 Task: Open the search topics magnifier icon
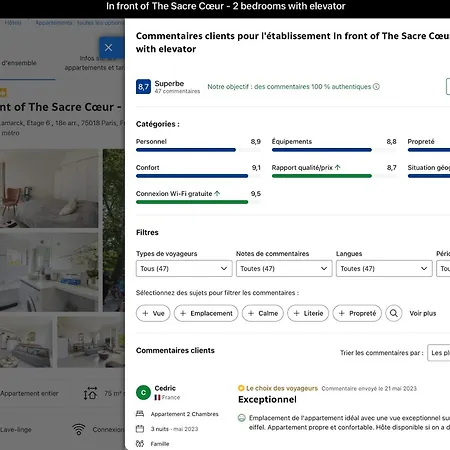pos(394,313)
